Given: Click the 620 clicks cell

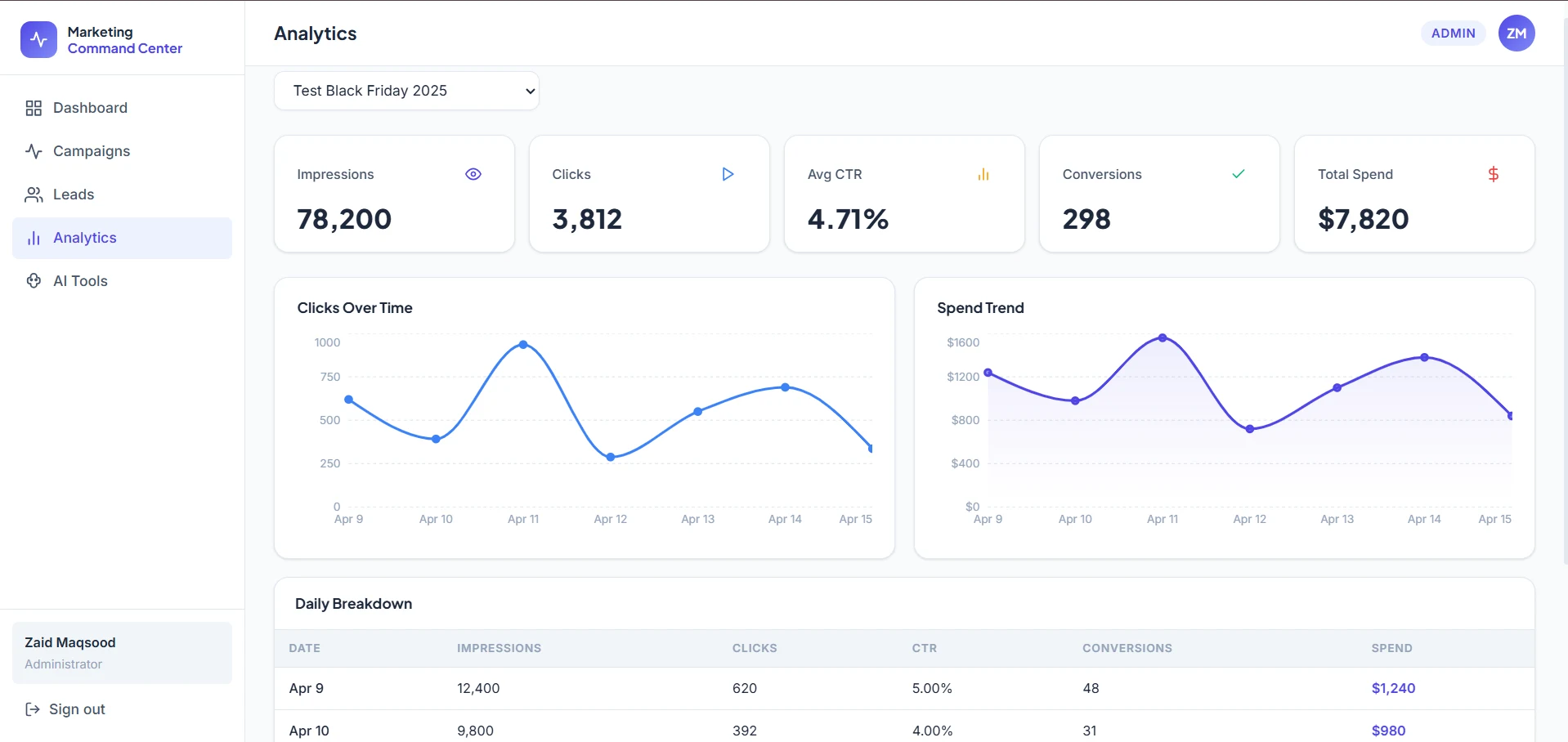Looking at the screenshot, I should [x=745, y=688].
